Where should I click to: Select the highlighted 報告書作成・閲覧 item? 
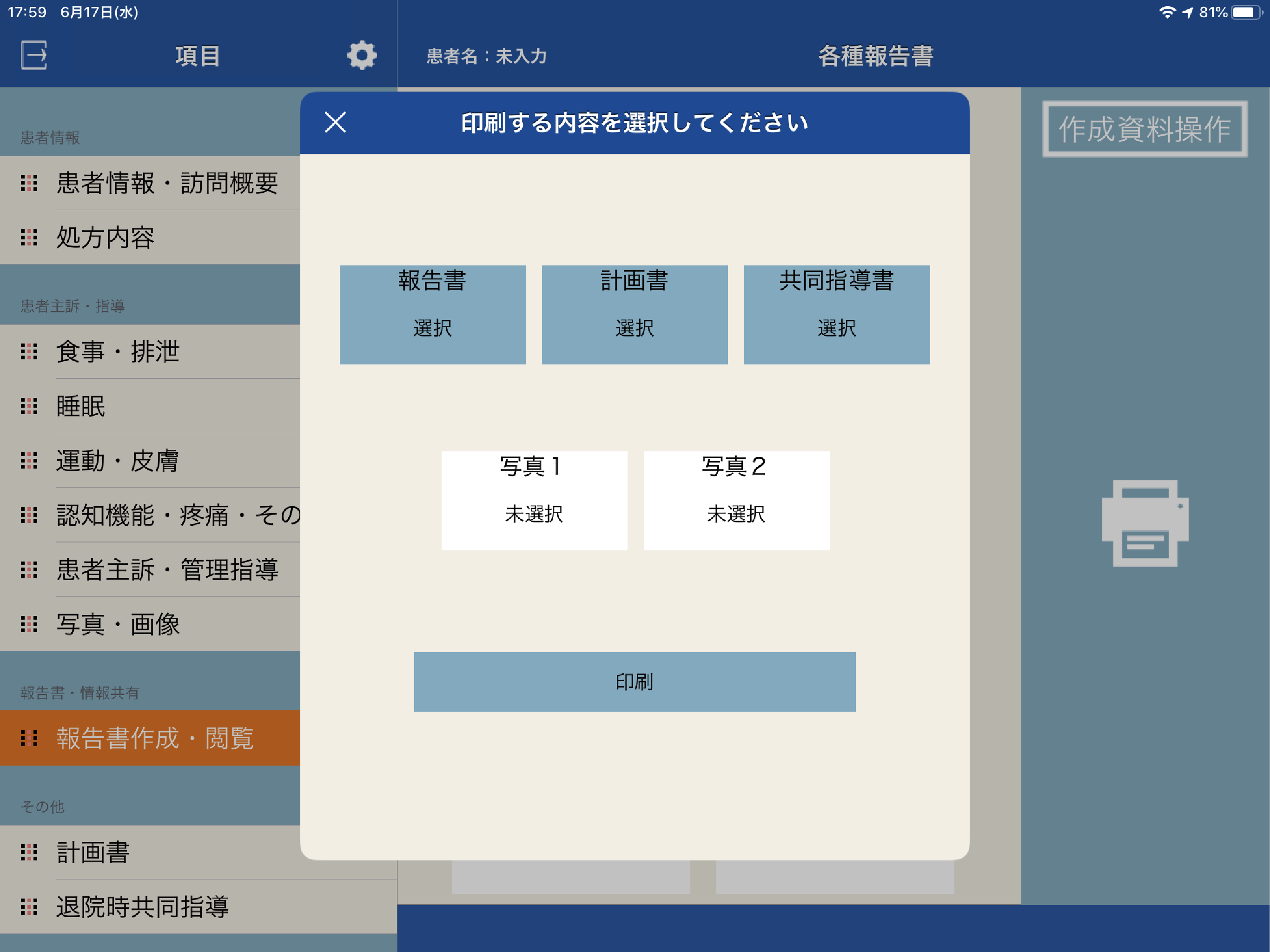(x=150, y=738)
